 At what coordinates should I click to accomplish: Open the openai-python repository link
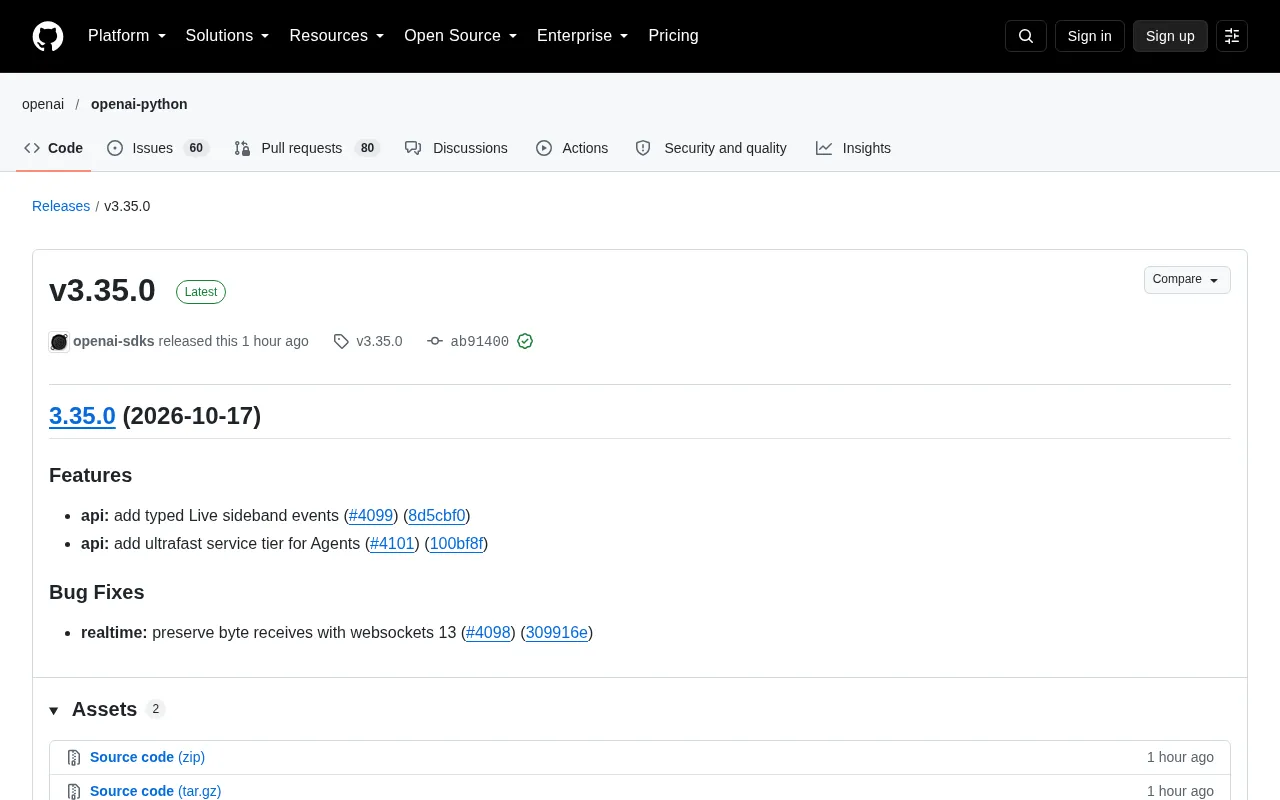pos(139,104)
